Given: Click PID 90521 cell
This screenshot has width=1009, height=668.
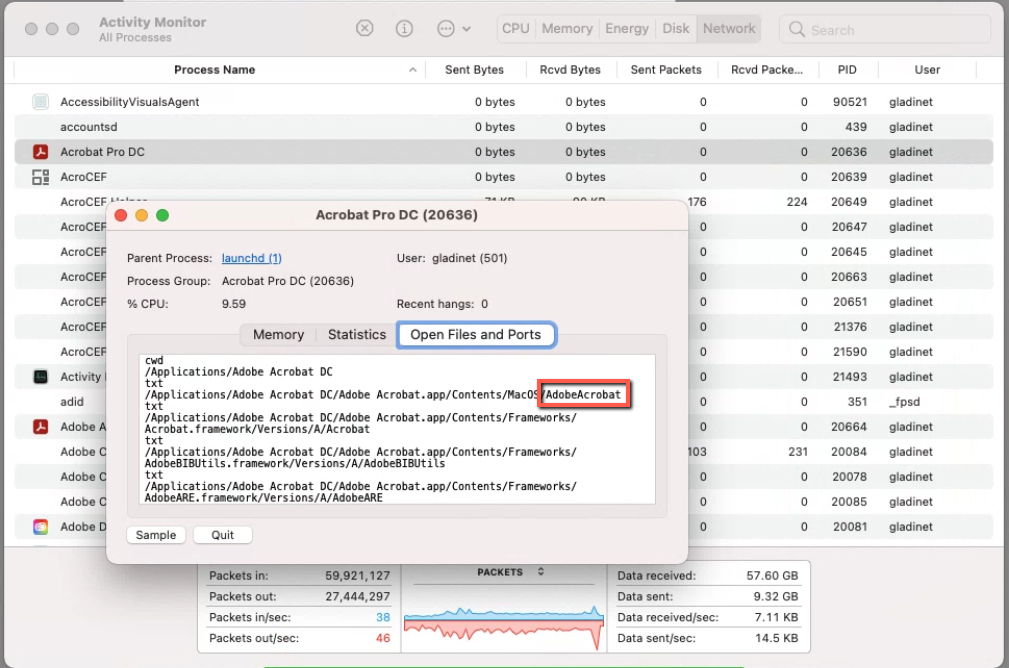Looking at the screenshot, I should point(849,102).
